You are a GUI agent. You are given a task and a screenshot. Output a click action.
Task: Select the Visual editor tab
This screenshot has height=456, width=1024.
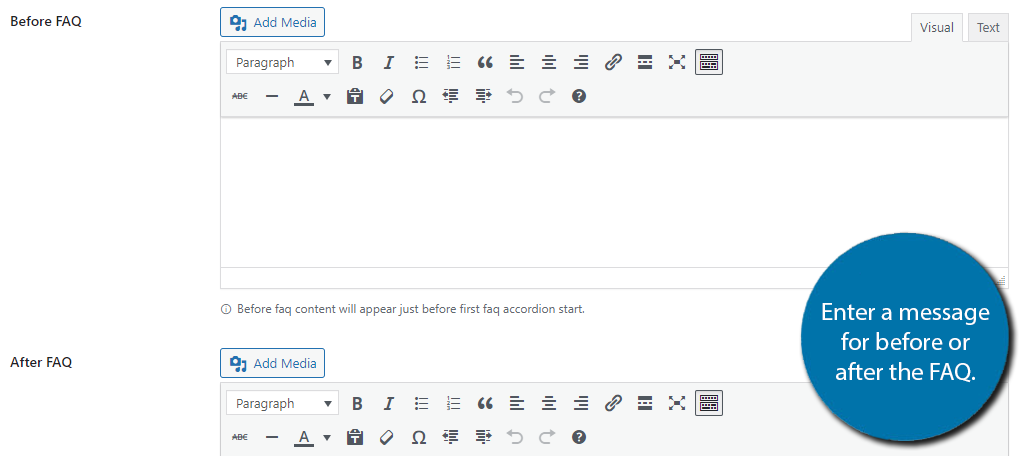coord(936,27)
